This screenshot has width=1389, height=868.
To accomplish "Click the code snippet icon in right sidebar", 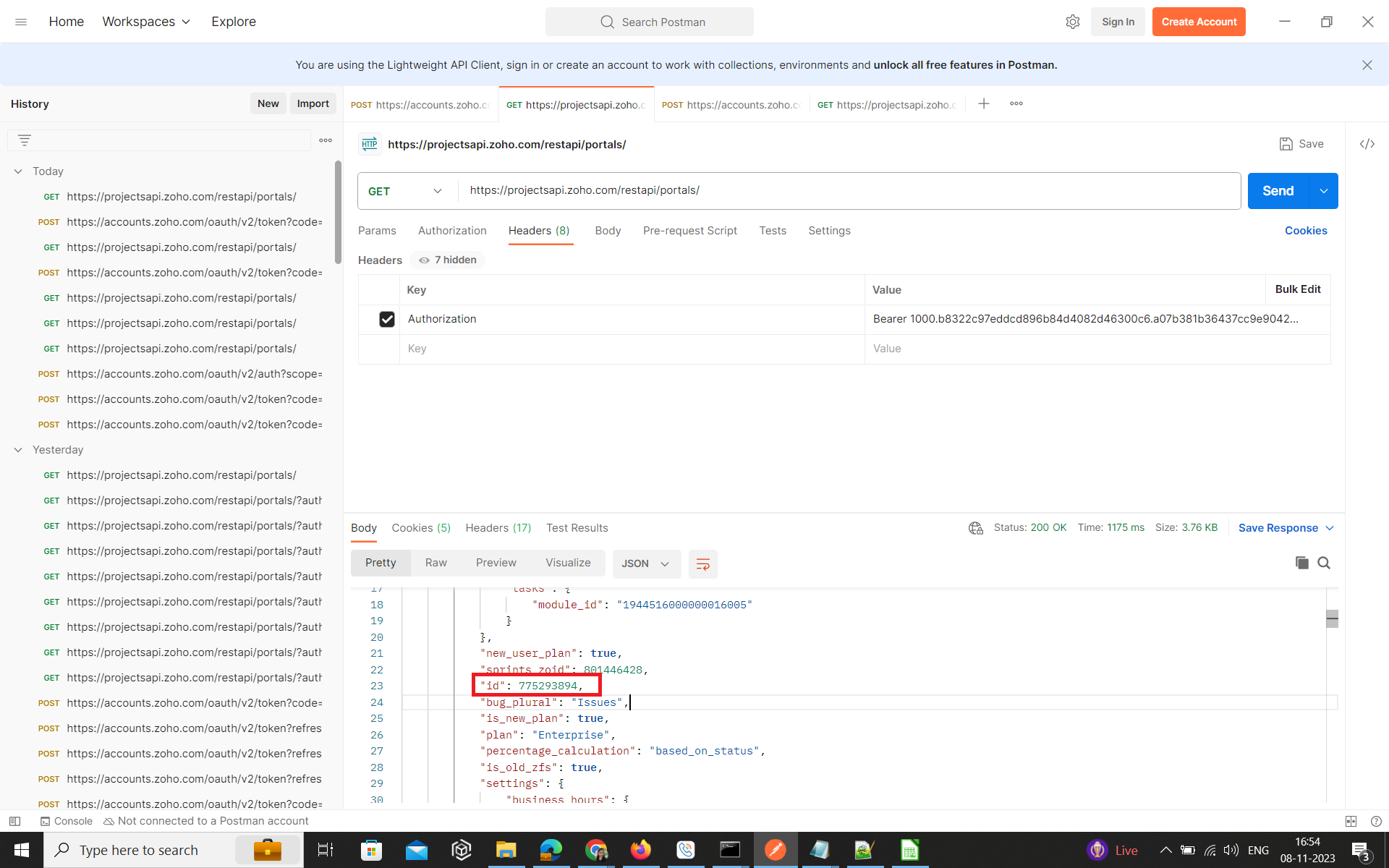I will click(x=1367, y=144).
